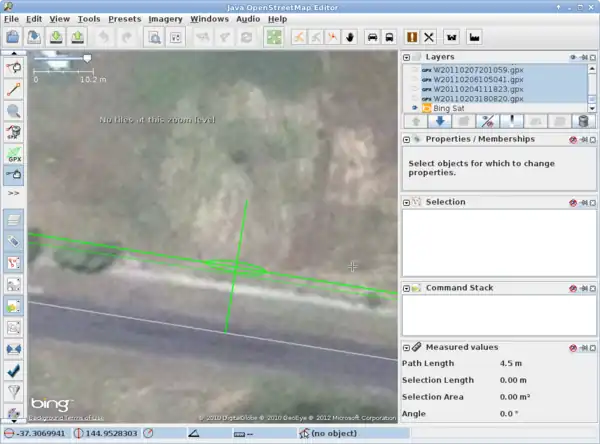Collapse the Layers panel
The image size is (600, 444).
pyautogui.click(x=407, y=58)
